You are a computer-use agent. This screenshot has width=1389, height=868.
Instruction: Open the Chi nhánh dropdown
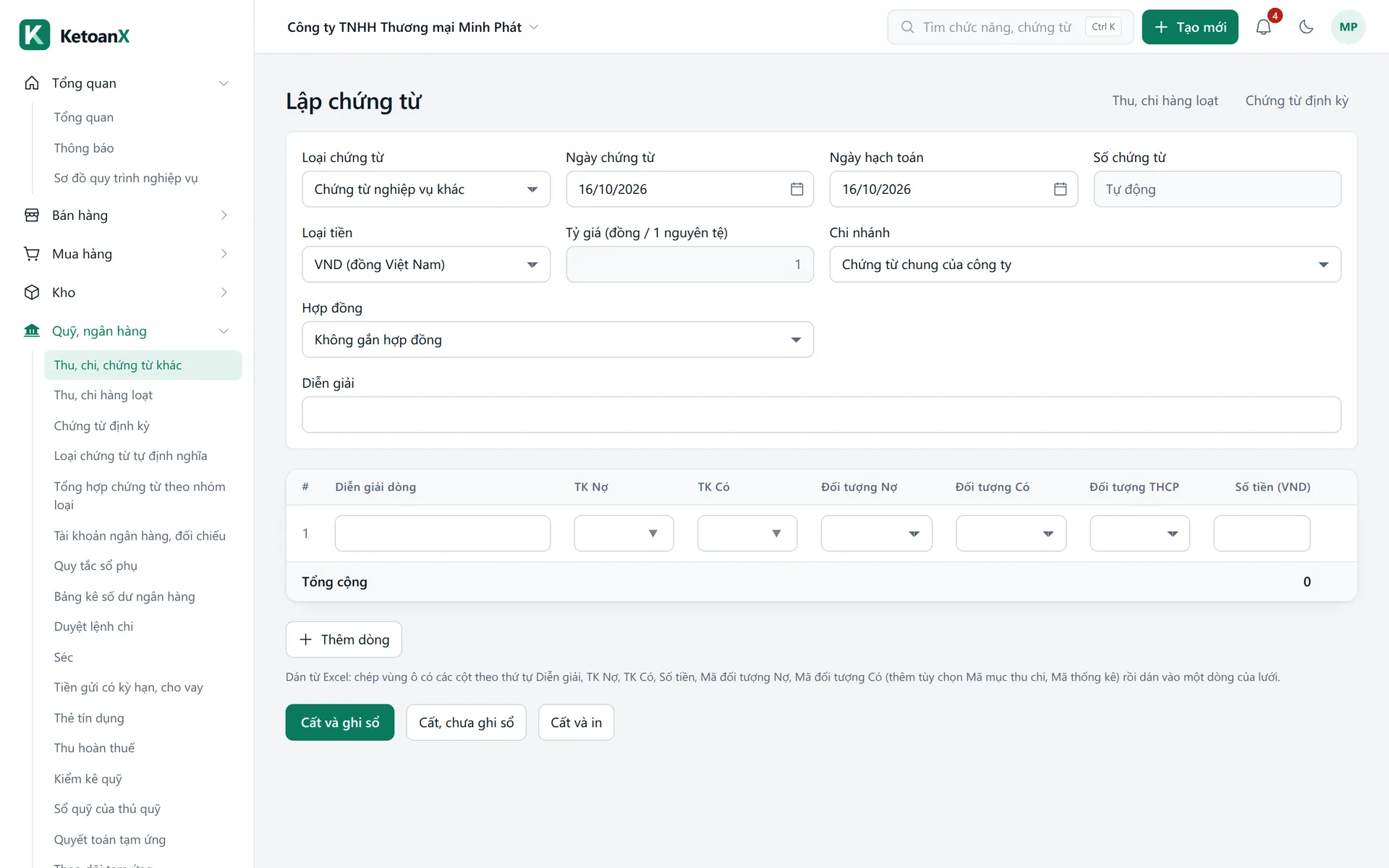pos(1084,264)
